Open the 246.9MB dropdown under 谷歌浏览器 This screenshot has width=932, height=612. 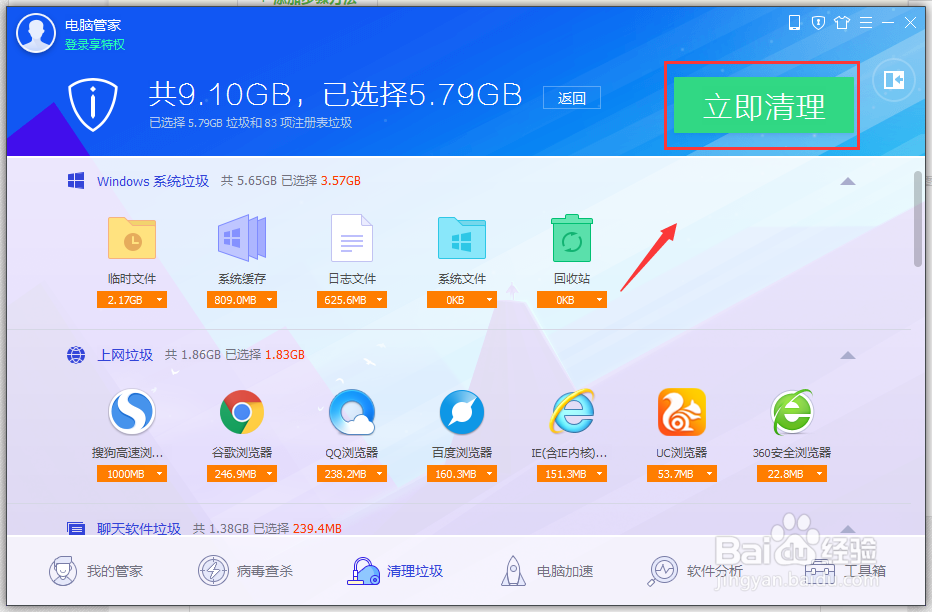point(242,474)
